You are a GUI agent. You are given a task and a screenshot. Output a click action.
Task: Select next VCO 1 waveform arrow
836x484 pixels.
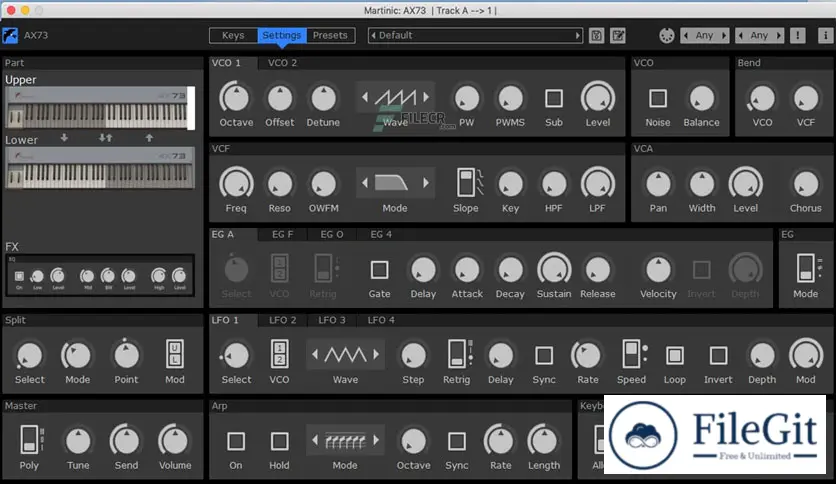point(426,97)
